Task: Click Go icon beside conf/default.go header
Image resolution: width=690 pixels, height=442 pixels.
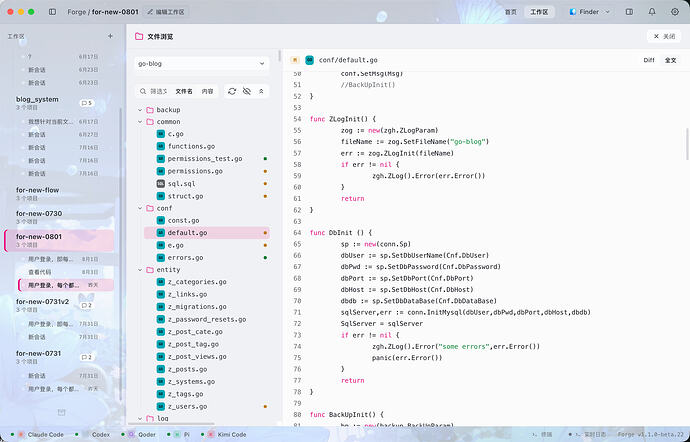Action: (x=309, y=60)
